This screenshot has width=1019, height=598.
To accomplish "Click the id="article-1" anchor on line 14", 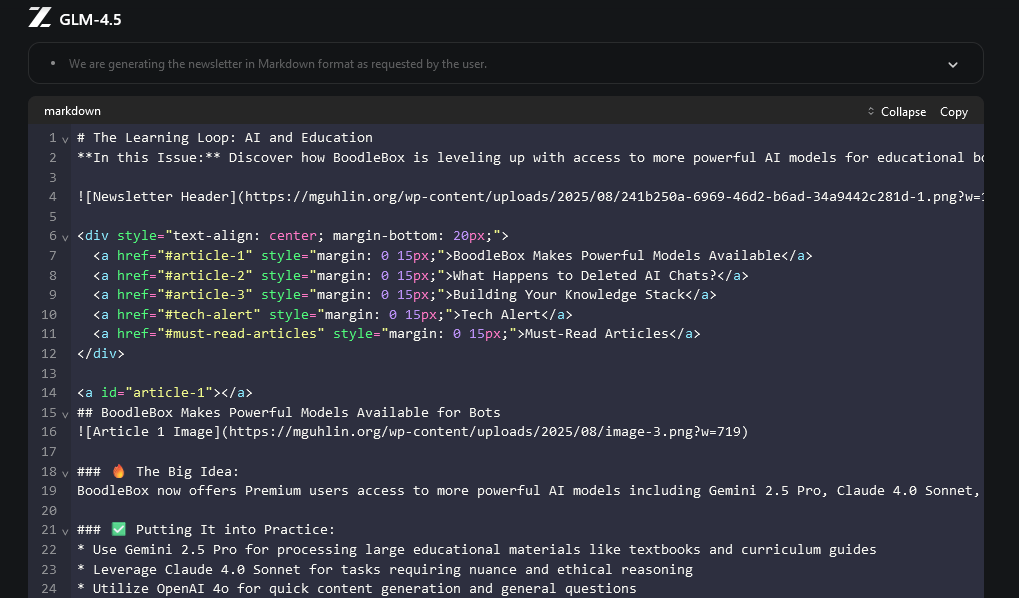I will [157, 393].
